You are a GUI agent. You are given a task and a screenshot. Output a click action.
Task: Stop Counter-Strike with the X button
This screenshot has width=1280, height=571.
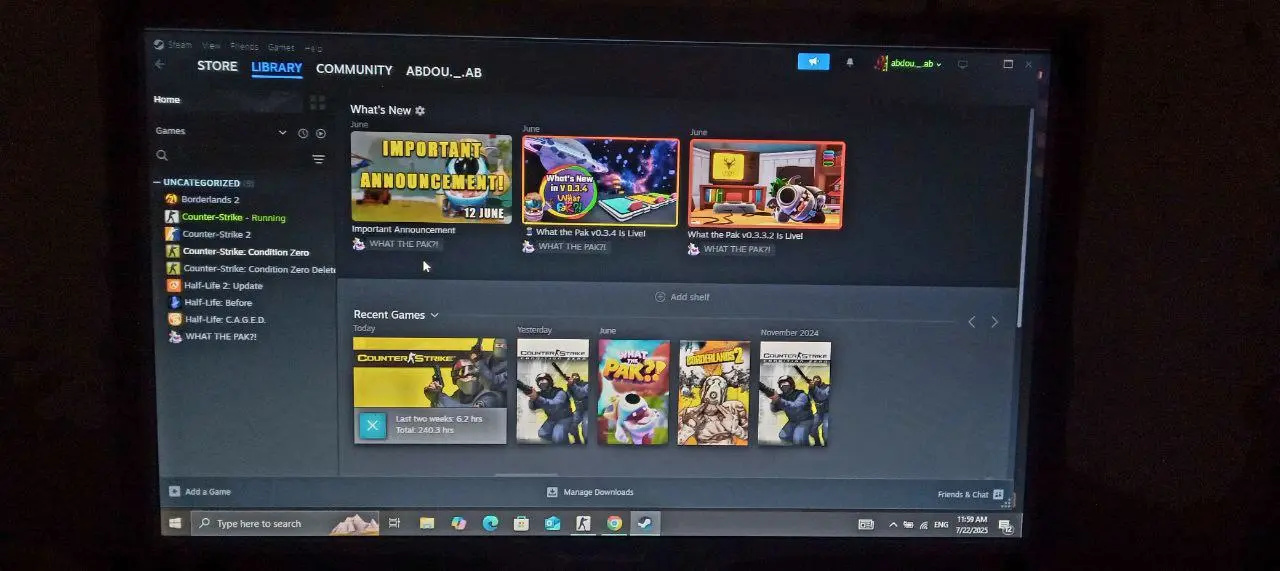(x=372, y=425)
